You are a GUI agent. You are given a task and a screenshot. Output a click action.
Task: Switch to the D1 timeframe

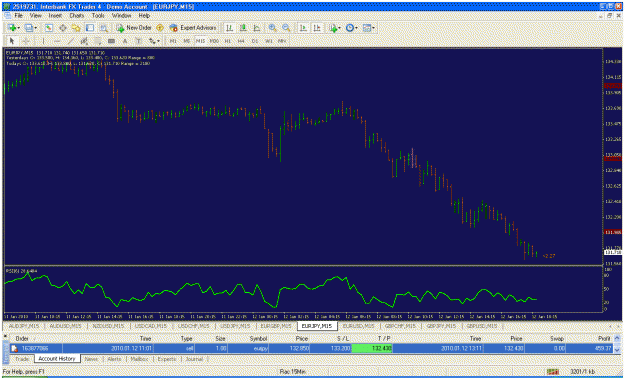pos(255,41)
